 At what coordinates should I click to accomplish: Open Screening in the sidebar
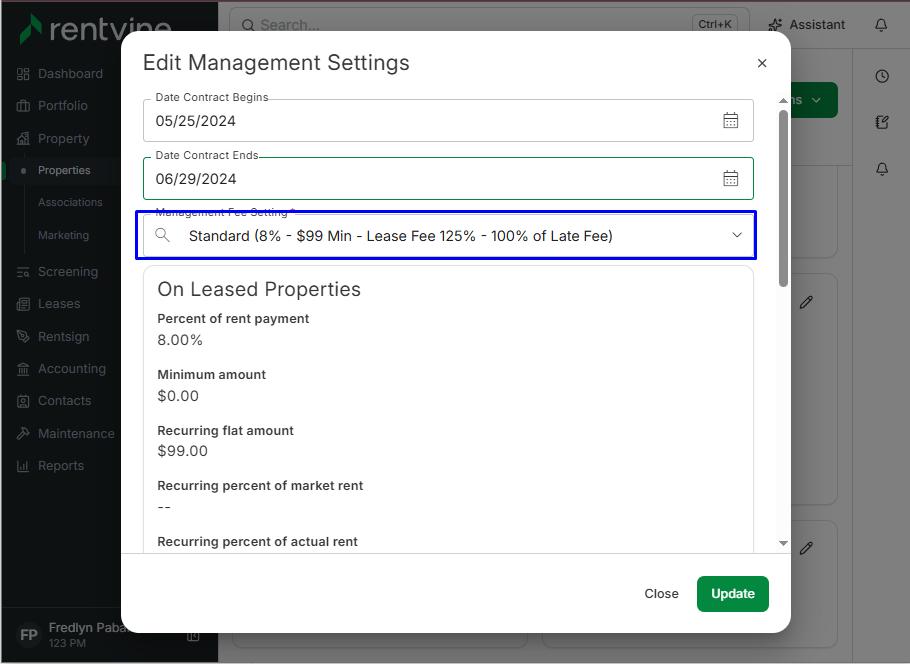click(x=67, y=272)
